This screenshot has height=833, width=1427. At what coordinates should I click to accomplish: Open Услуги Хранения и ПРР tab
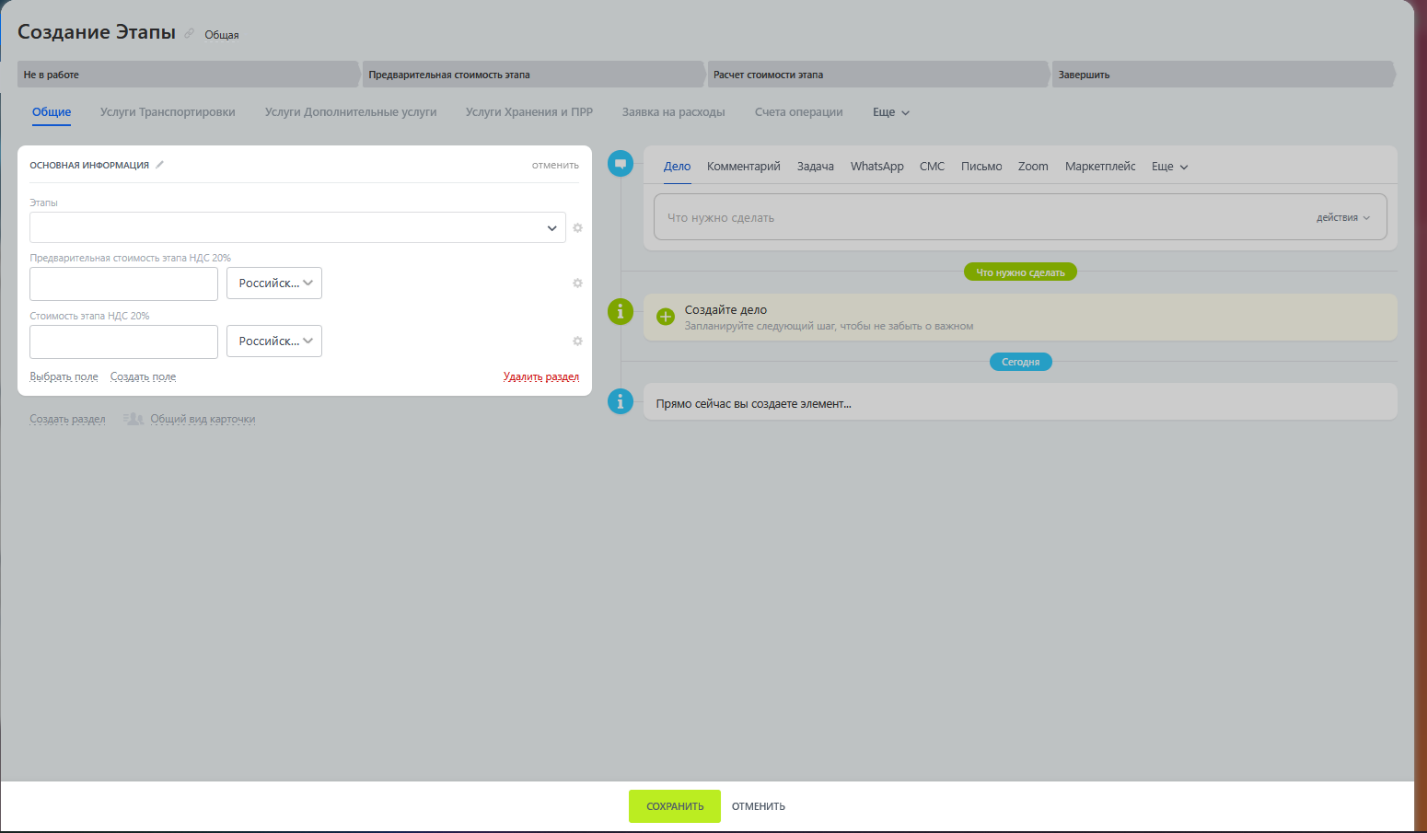click(x=529, y=112)
